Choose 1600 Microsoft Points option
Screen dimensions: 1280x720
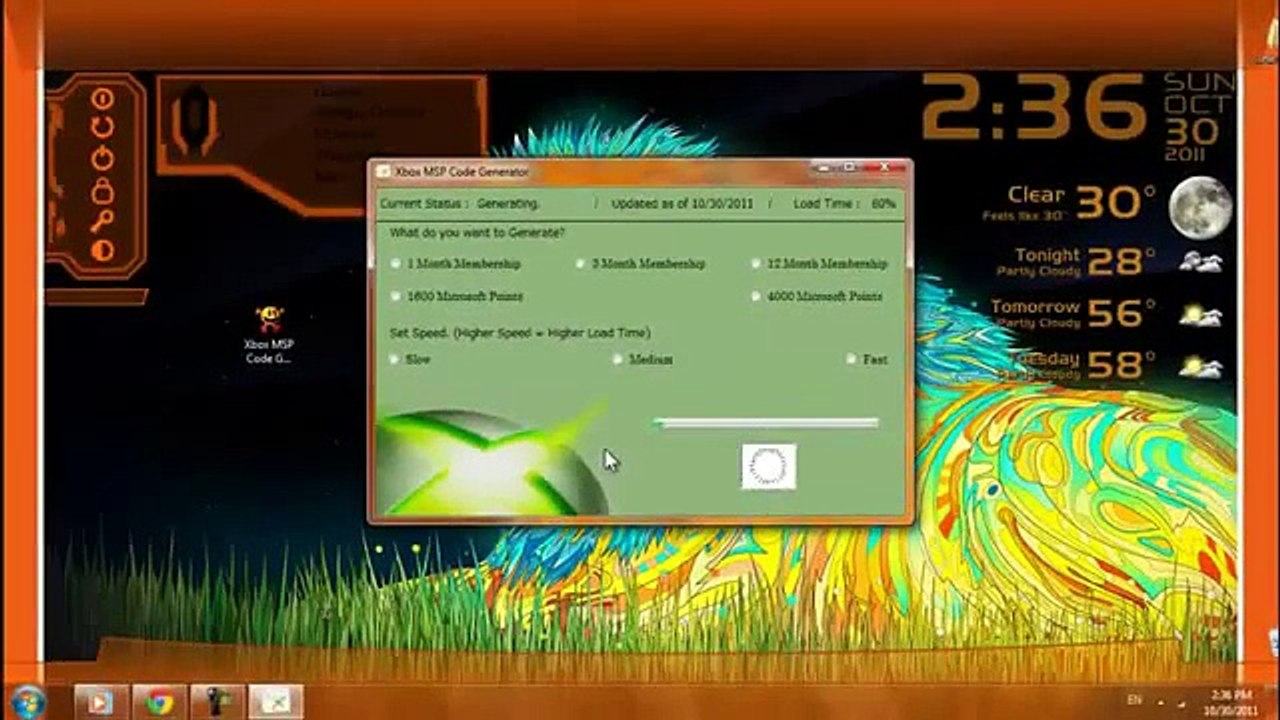[457, 296]
